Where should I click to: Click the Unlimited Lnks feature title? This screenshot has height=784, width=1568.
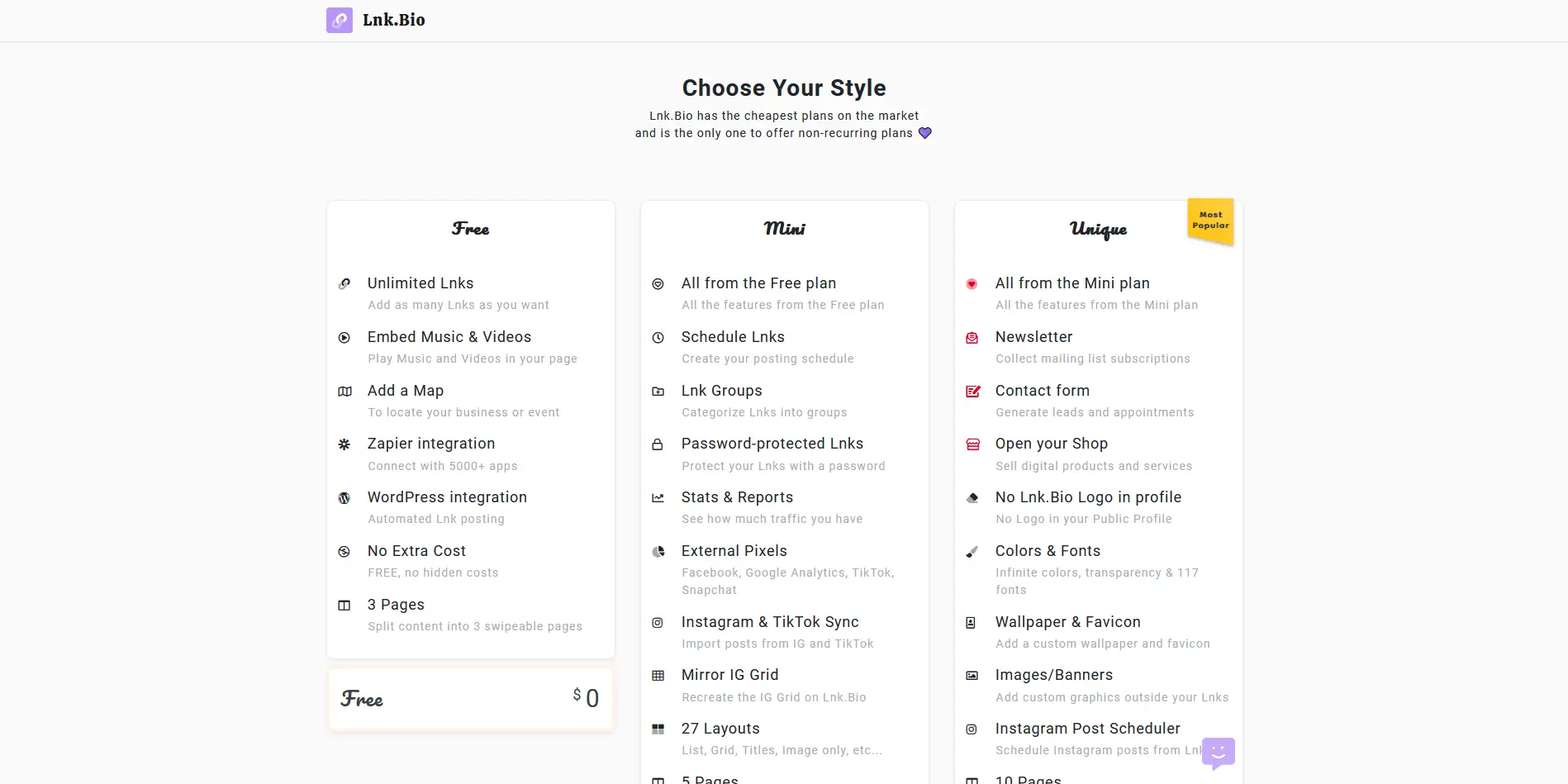tap(421, 283)
